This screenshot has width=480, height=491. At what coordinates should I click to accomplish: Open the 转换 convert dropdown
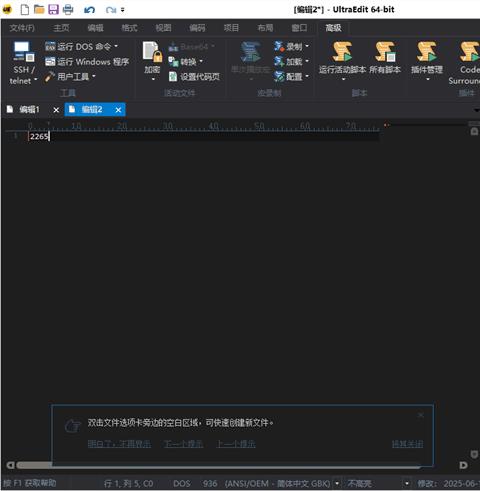click(201, 61)
